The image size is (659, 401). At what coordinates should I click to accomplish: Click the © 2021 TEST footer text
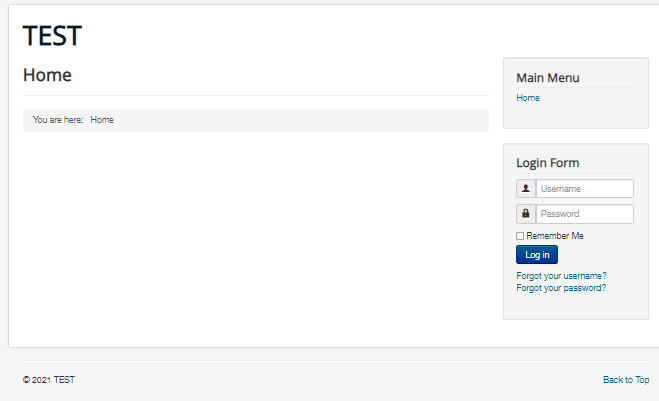(48, 380)
